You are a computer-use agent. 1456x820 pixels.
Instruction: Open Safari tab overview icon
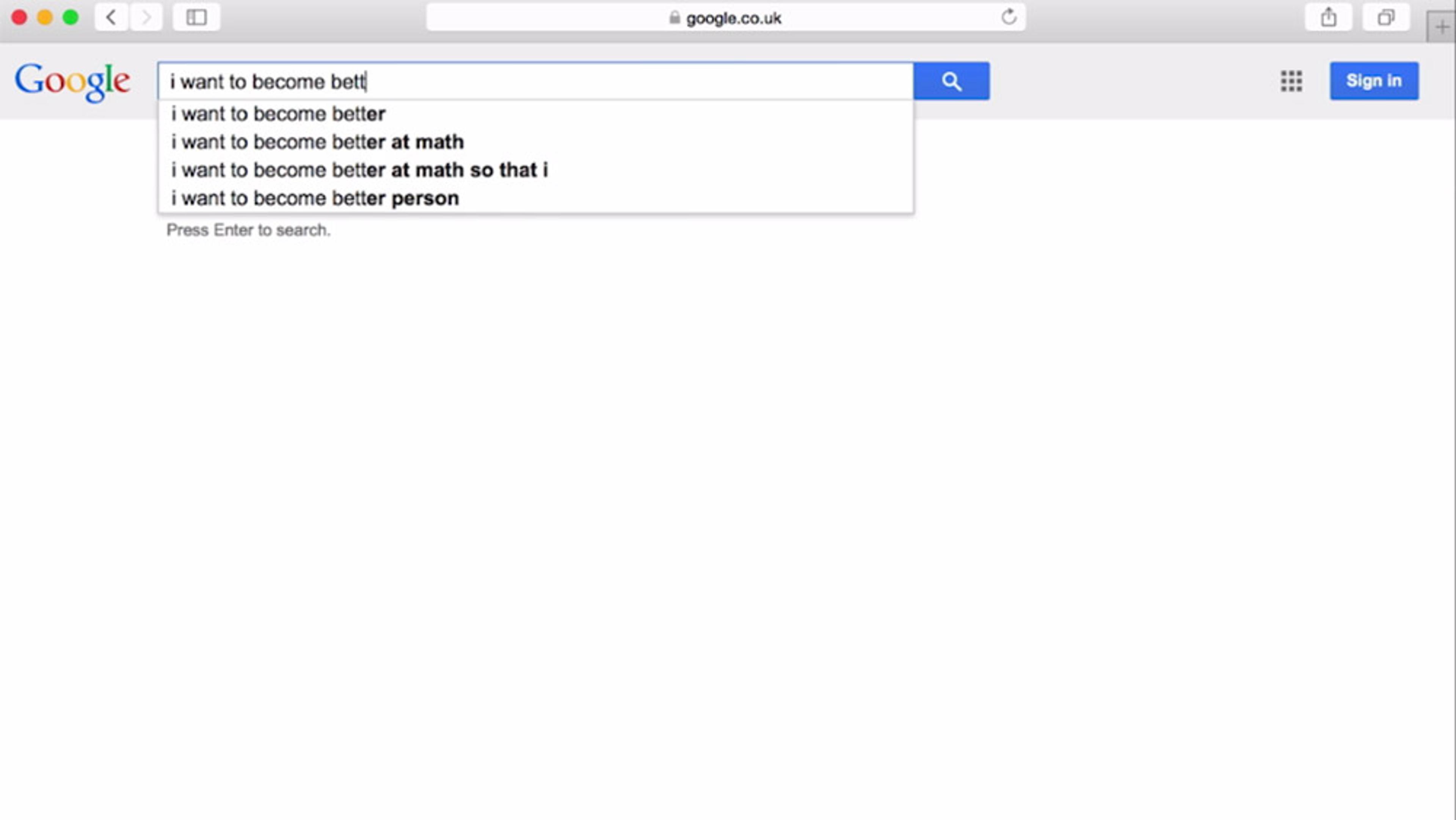pyautogui.click(x=1387, y=17)
